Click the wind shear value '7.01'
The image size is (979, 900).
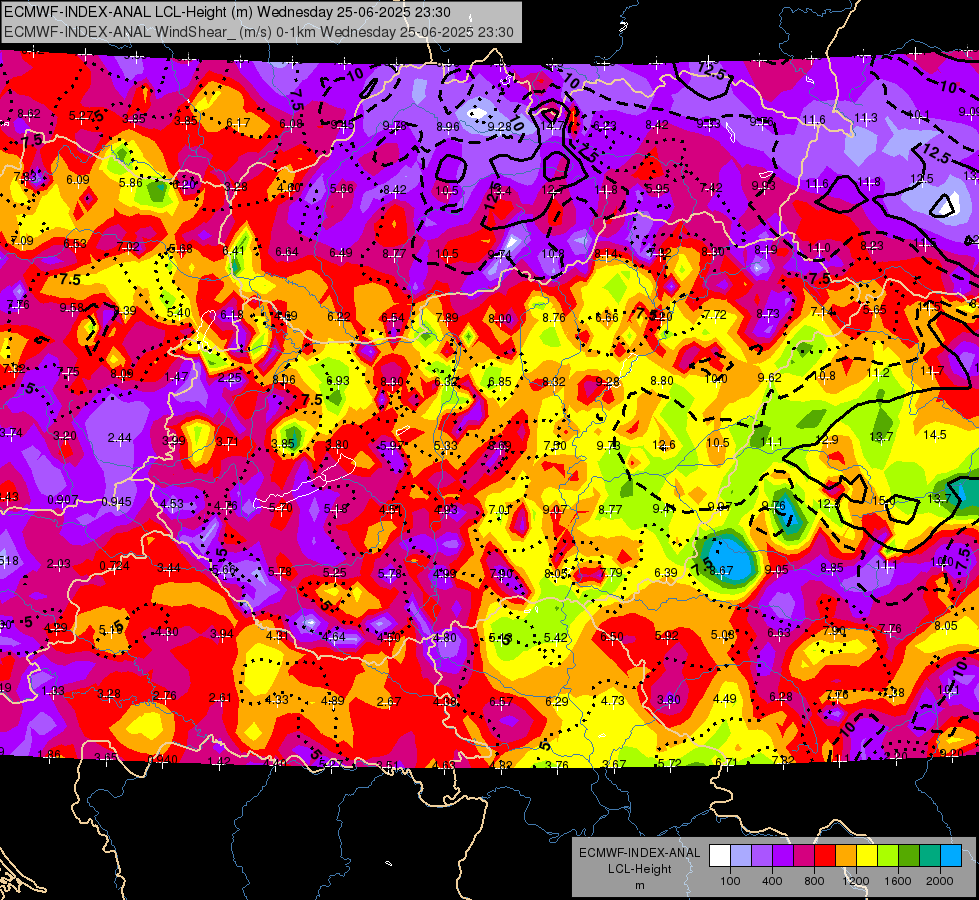tap(499, 510)
